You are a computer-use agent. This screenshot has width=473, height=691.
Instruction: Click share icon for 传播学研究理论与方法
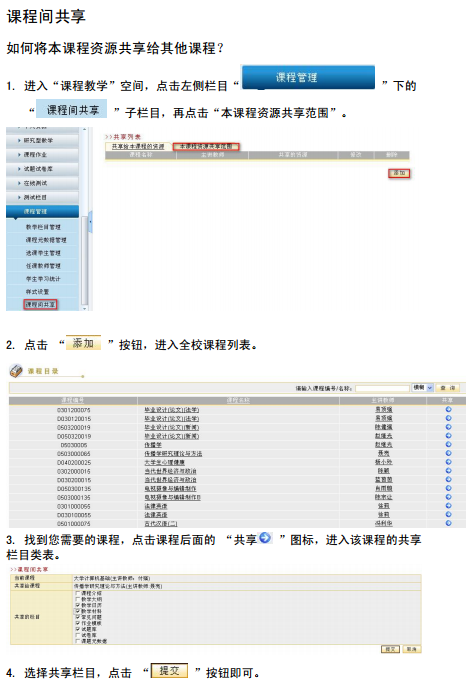coord(448,453)
